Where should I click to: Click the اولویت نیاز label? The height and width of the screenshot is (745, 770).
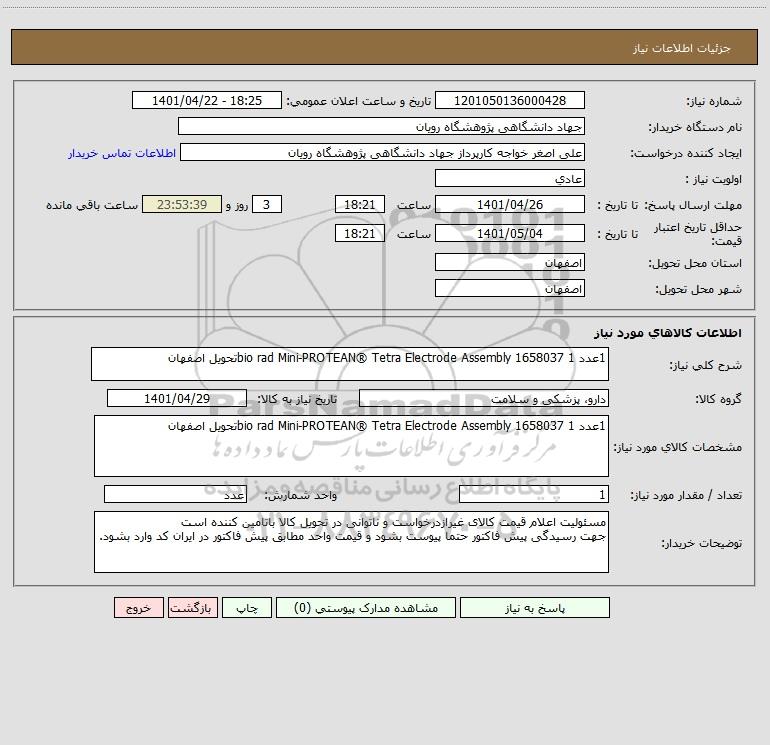coord(714,179)
